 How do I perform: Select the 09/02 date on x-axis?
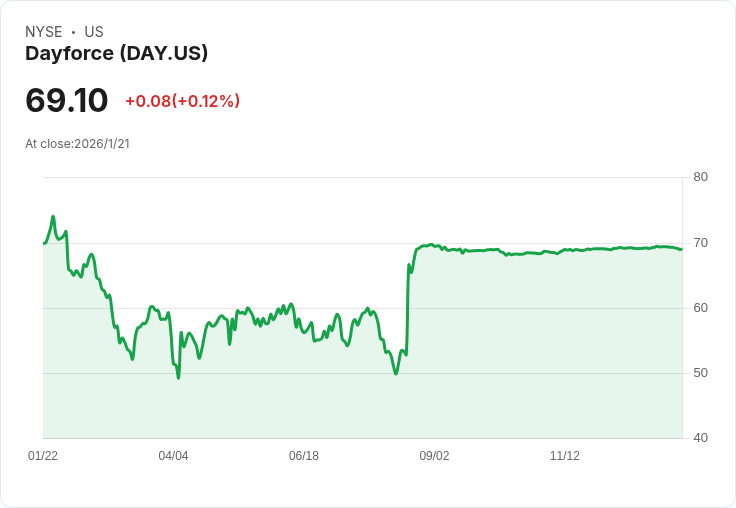click(x=434, y=456)
